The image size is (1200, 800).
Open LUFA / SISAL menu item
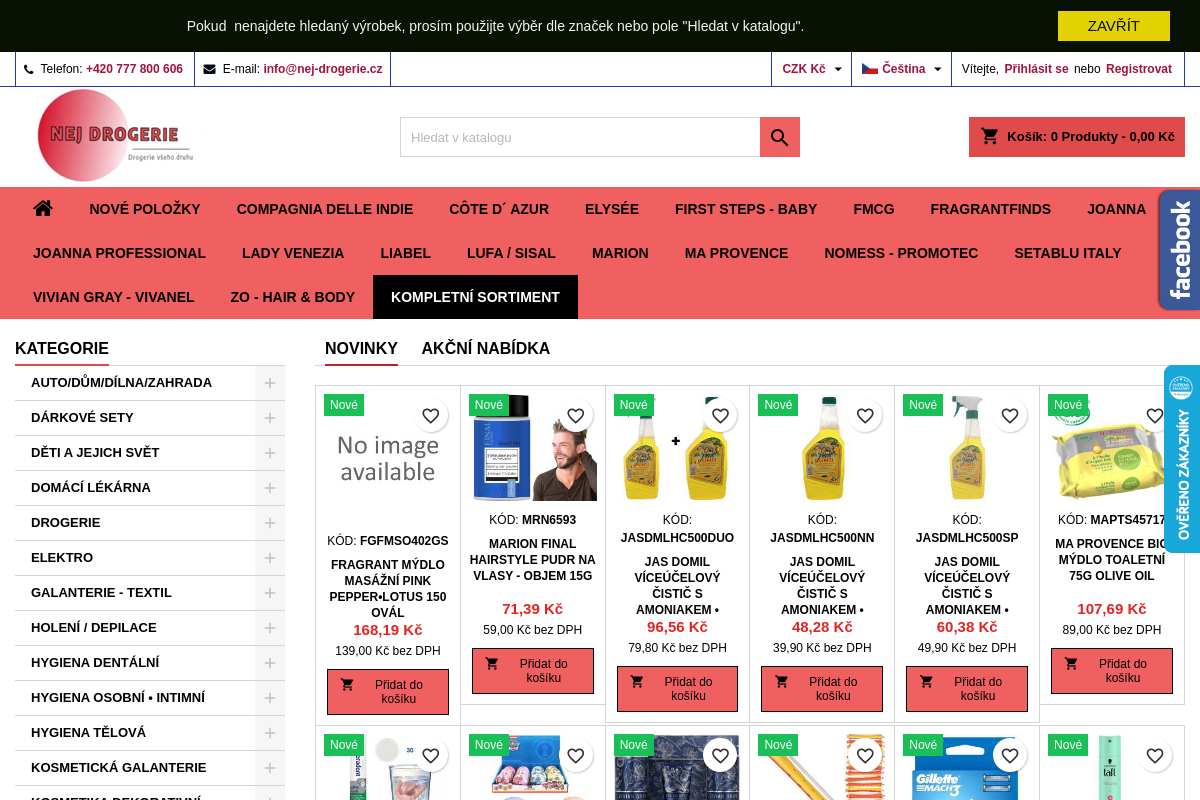(x=511, y=253)
